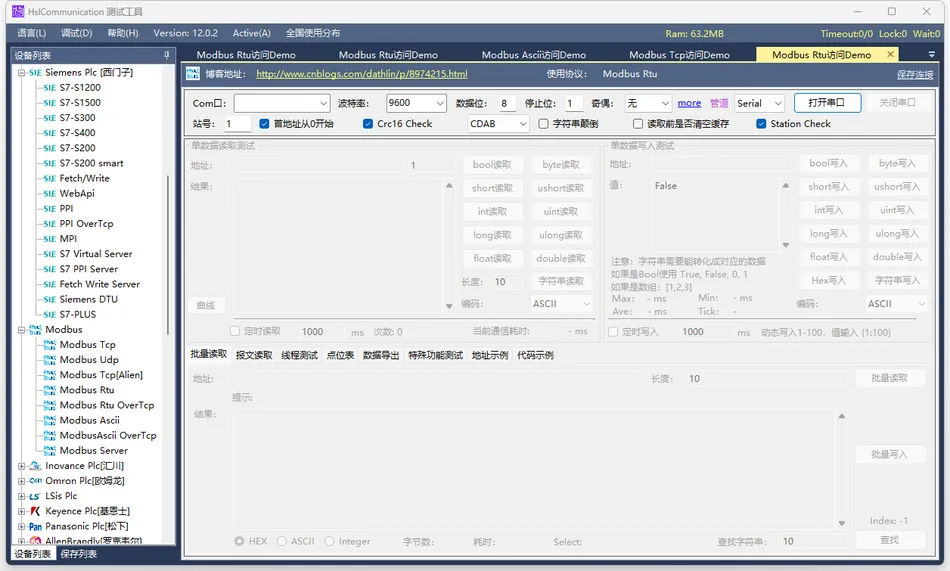Screen dimensions: 950x571
Task: Click the Modbus Rtu node icon
Action: [x=50, y=390]
